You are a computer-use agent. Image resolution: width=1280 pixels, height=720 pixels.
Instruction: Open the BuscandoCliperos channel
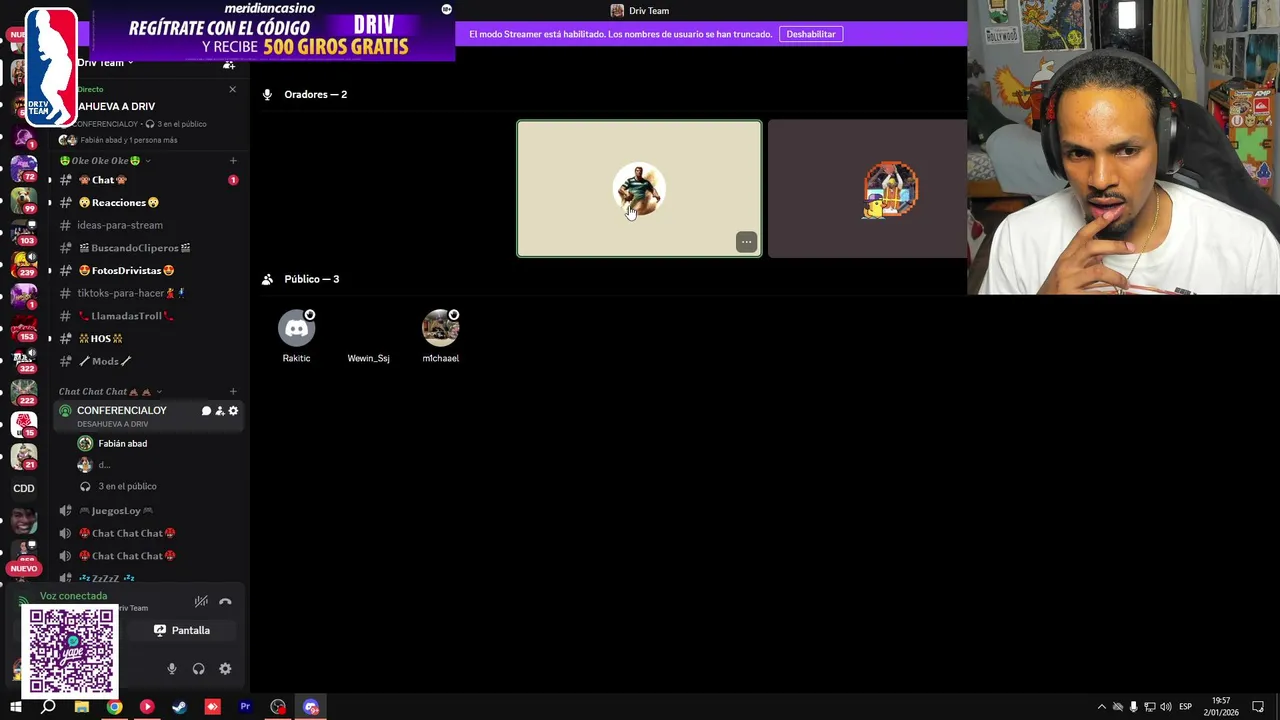(x=148, y=248)
